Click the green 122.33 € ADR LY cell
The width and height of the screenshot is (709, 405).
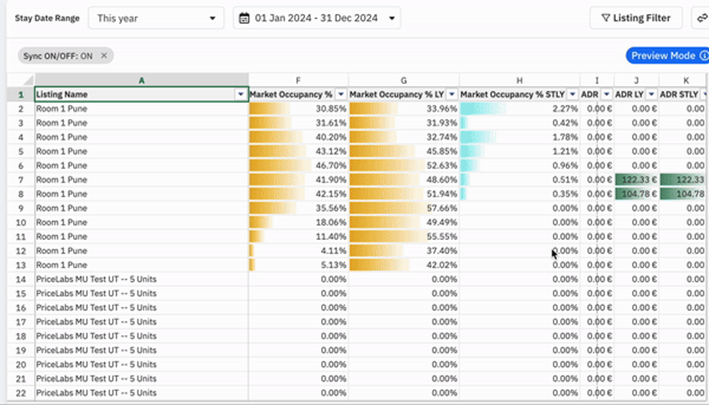(x=636, y=179)
